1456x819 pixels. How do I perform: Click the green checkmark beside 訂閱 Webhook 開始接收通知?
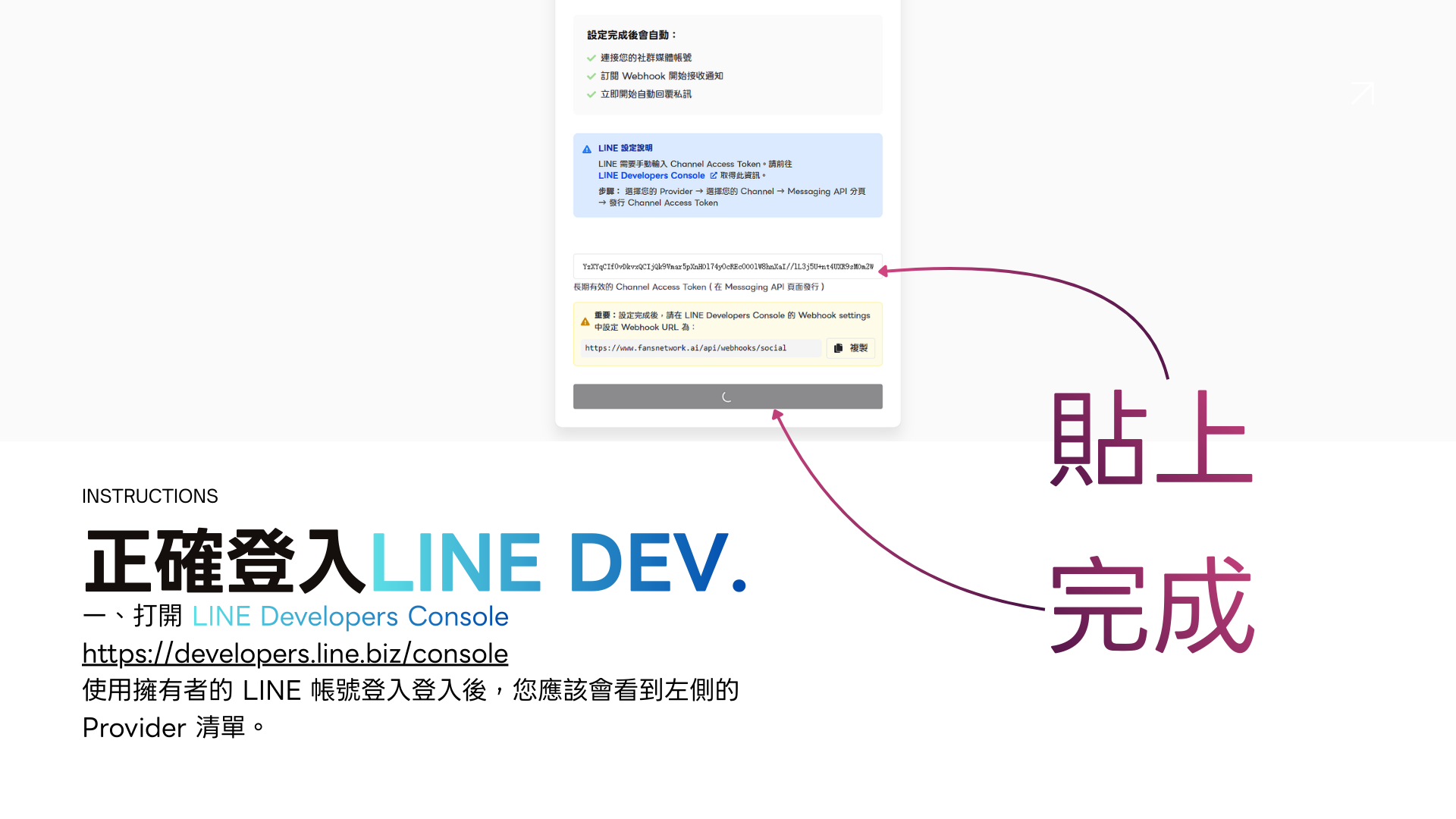coord(591,77)
